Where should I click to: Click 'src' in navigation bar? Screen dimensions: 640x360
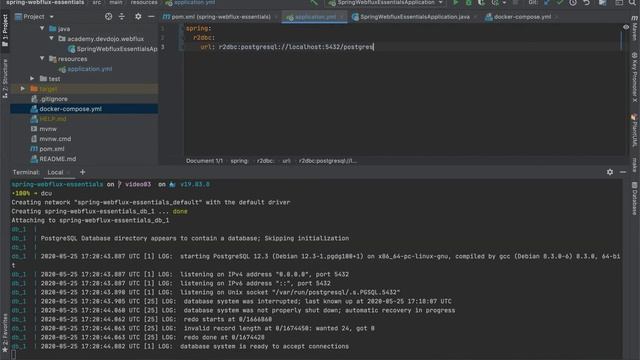tap(97, 2)
